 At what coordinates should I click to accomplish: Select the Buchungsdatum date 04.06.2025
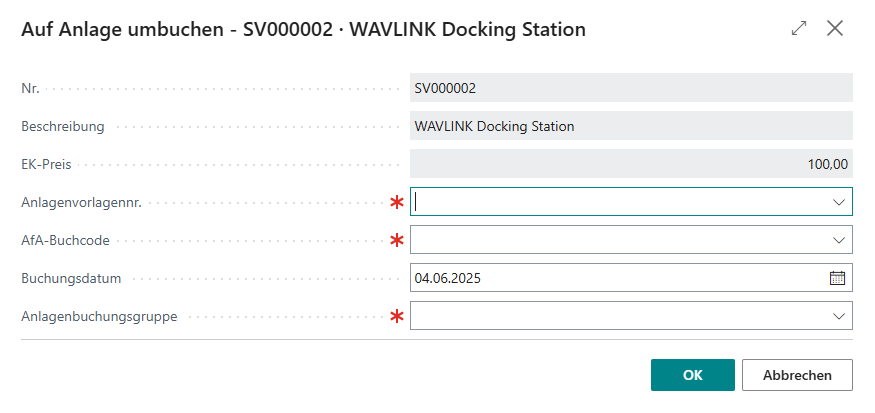448,278
